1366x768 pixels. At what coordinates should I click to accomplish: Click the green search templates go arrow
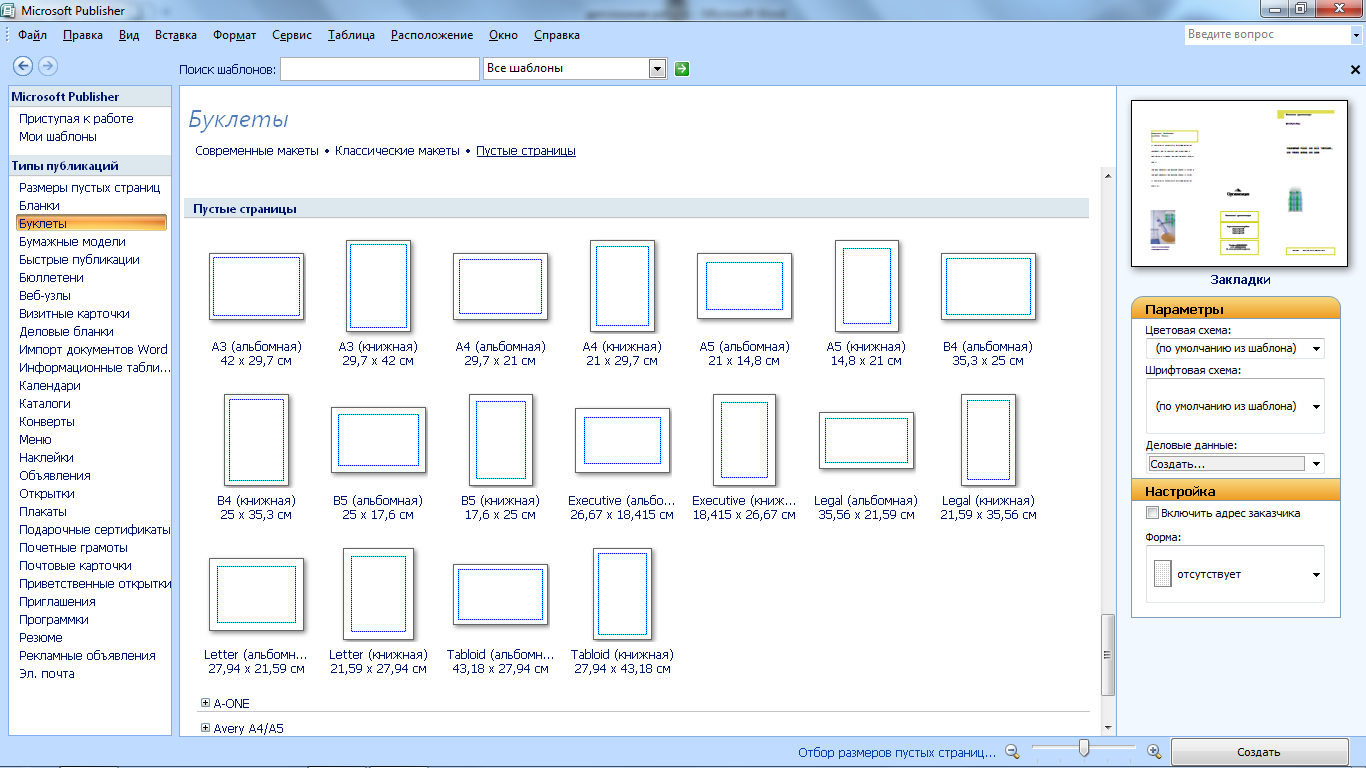pos(682,69)
